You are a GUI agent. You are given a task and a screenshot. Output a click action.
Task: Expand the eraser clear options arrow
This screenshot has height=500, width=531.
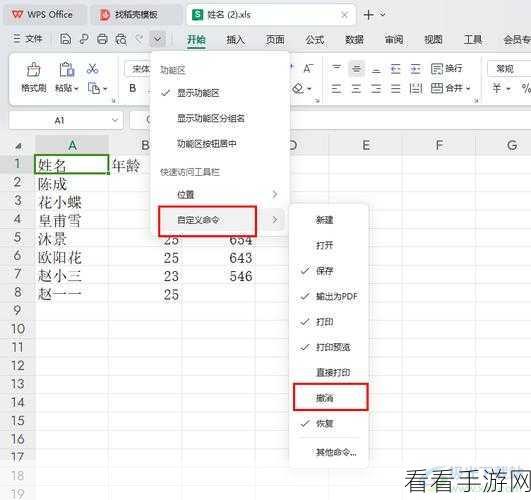(x=310, y=89)
